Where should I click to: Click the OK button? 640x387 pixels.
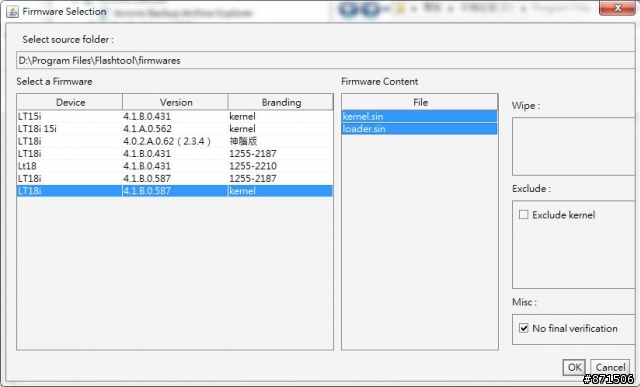[574, 367]
